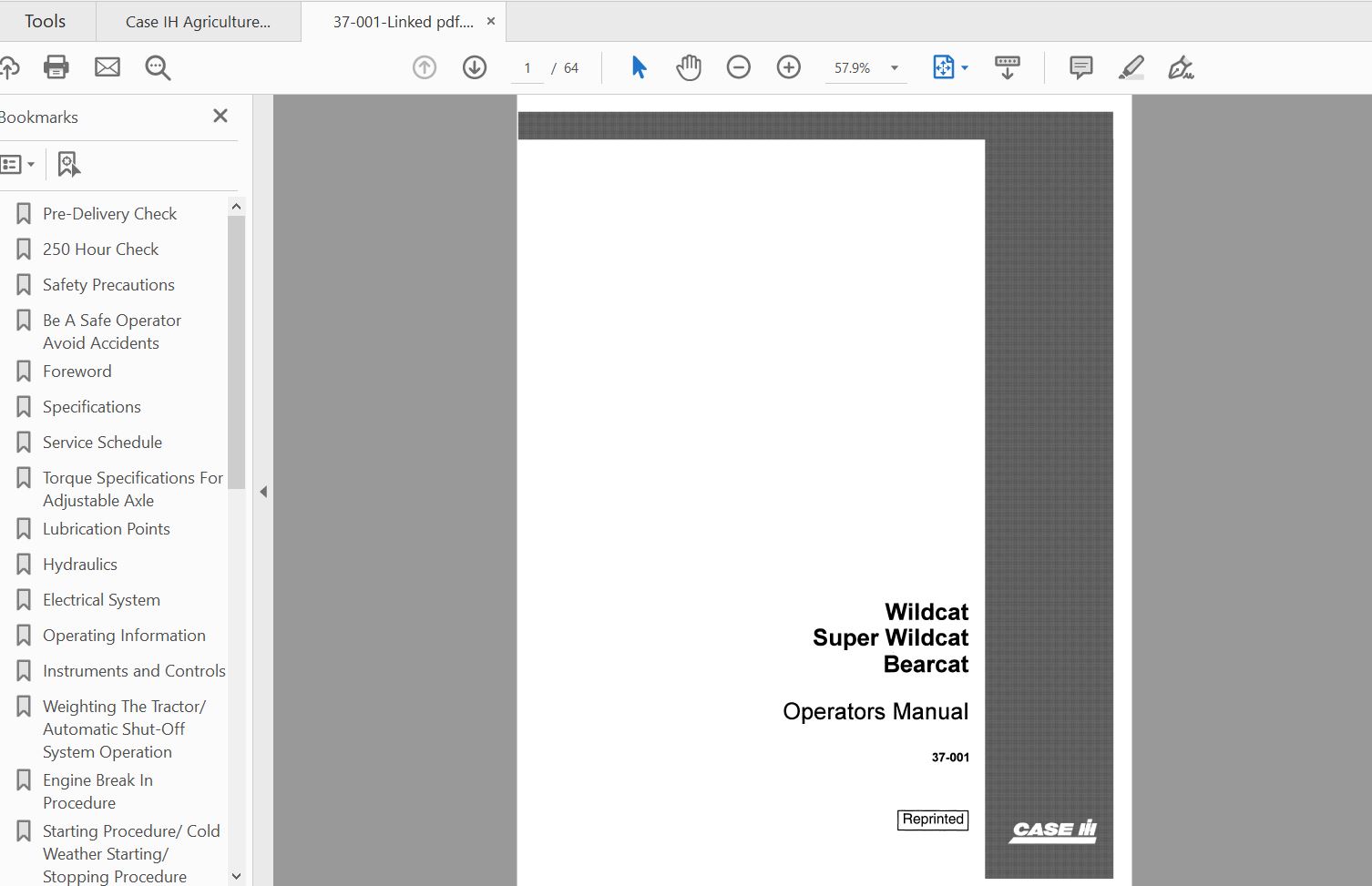Image resolution: width=1372 pixels, height=886 pixels.
Task: Switch to the Case IH Agriculture tab
Action: 199,20
